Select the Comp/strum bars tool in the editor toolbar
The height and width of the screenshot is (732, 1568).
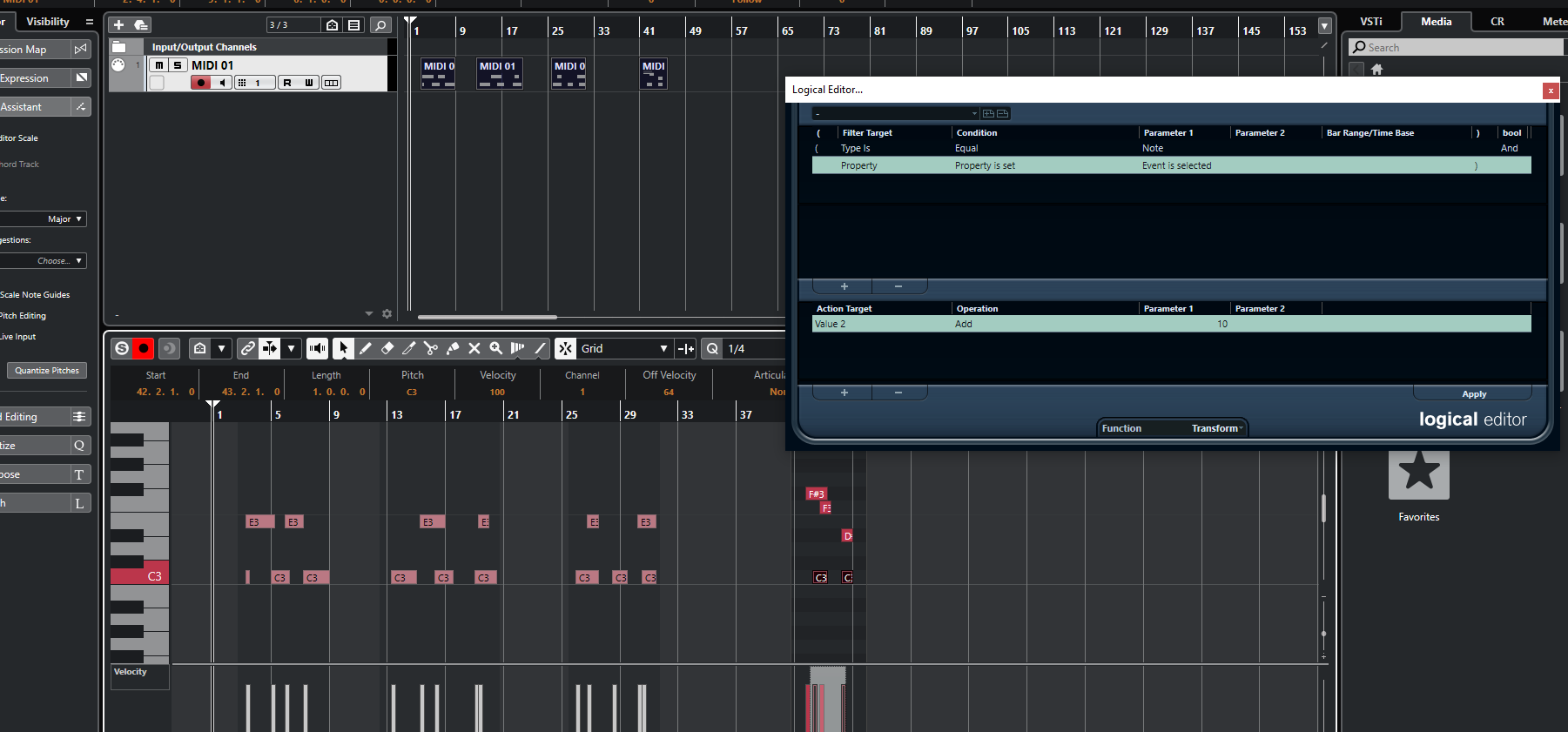518,348
